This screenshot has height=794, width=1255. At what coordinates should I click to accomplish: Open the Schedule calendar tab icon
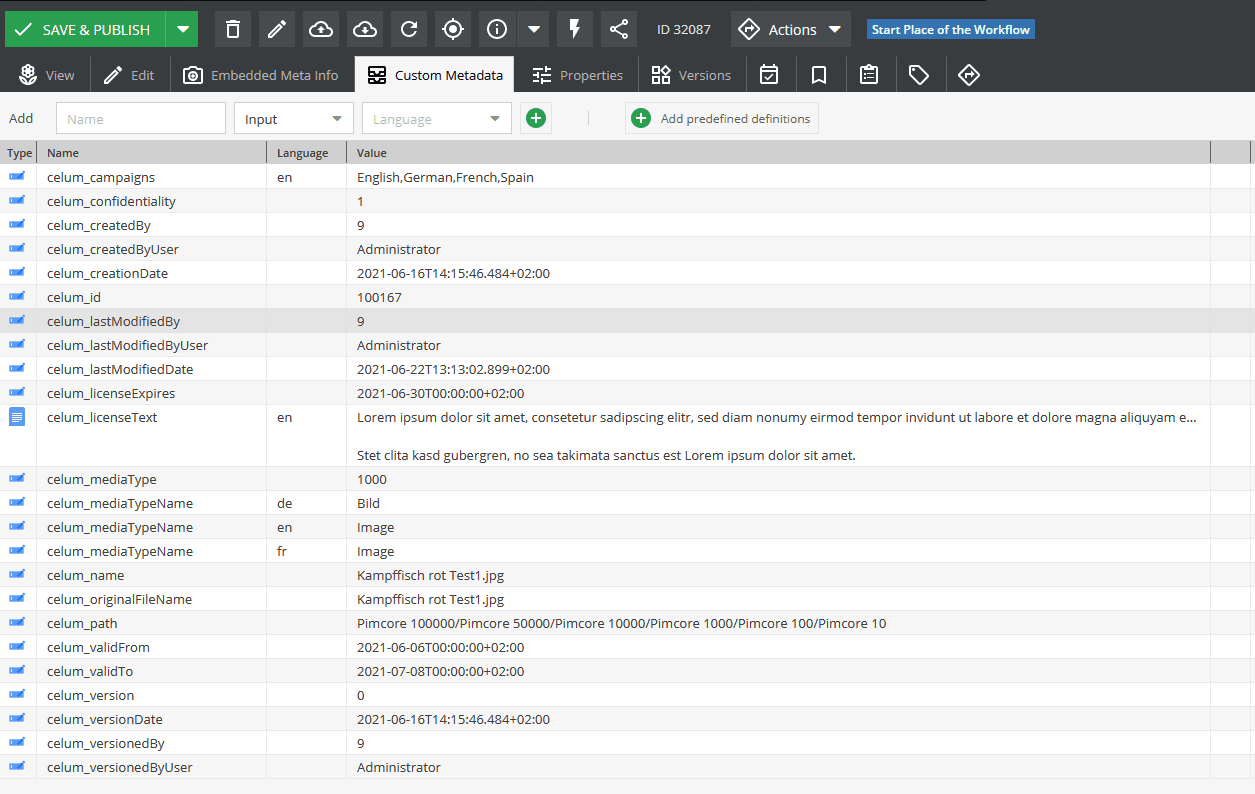(769, 75)
